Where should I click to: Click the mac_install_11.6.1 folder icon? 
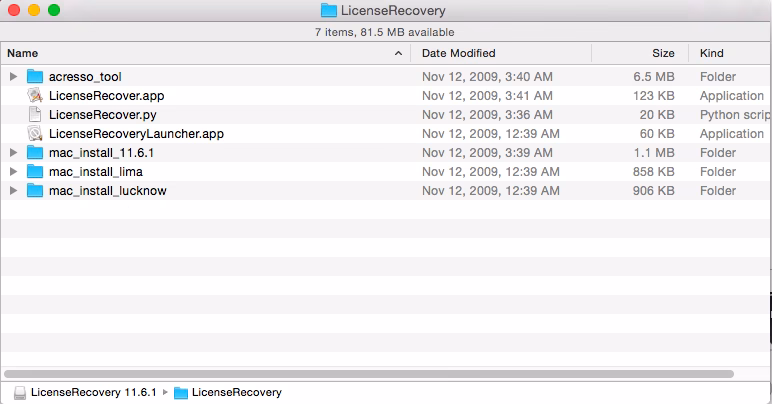[36, 153]
